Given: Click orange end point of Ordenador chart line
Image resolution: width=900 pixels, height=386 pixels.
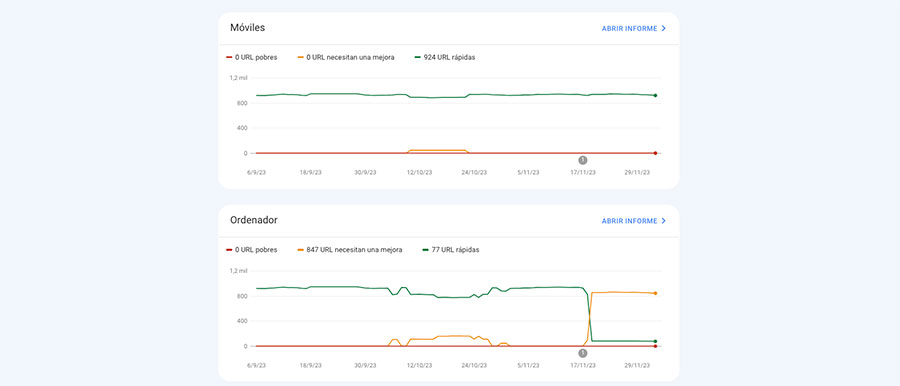Looking at the screenshot, I should (x=655, y=293).
